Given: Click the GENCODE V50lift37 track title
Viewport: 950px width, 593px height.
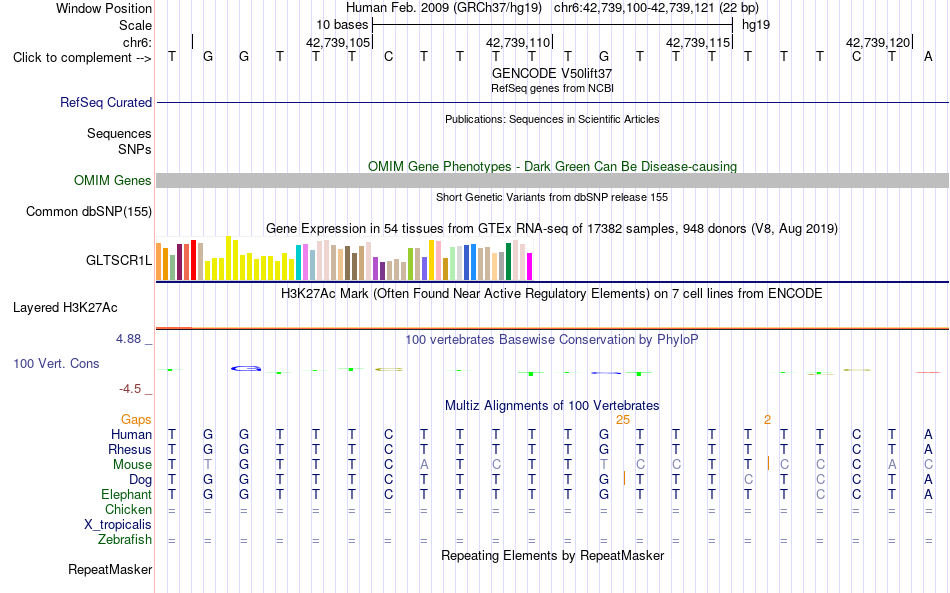Looking at the screenshot, I should (x=552, y=73).
